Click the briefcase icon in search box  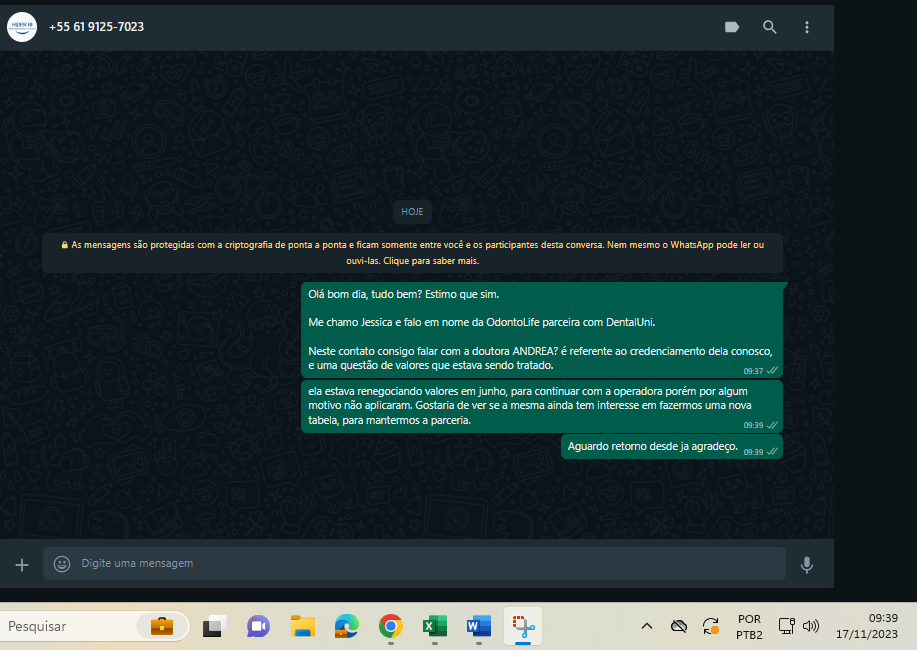click(162, 626)
